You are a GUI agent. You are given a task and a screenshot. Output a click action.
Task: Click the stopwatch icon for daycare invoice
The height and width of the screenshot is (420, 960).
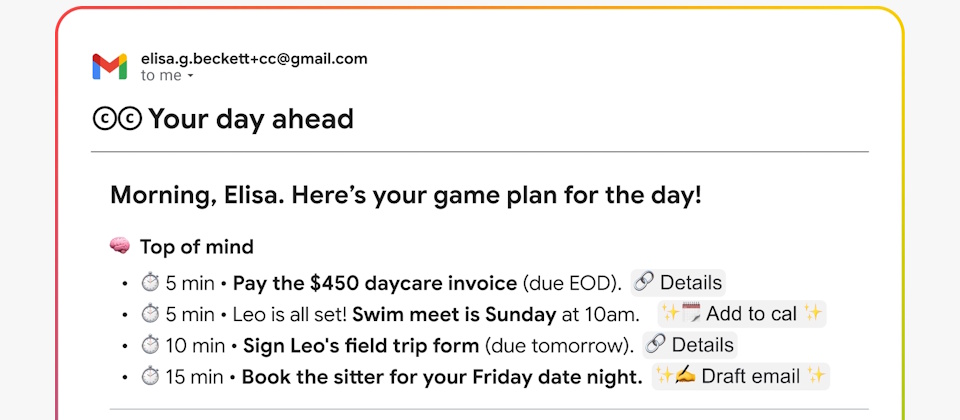tap(150, 283)
